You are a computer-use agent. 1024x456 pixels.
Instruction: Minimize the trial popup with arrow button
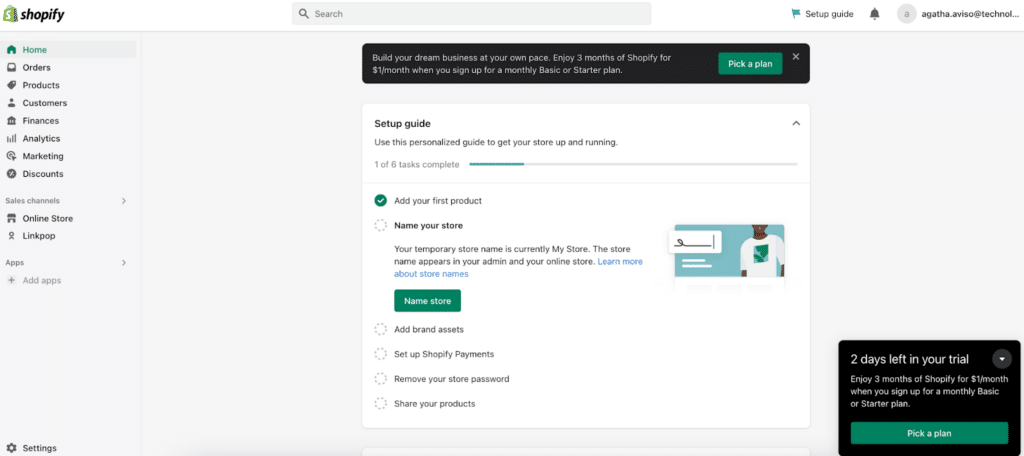(x=1002, y=359)
